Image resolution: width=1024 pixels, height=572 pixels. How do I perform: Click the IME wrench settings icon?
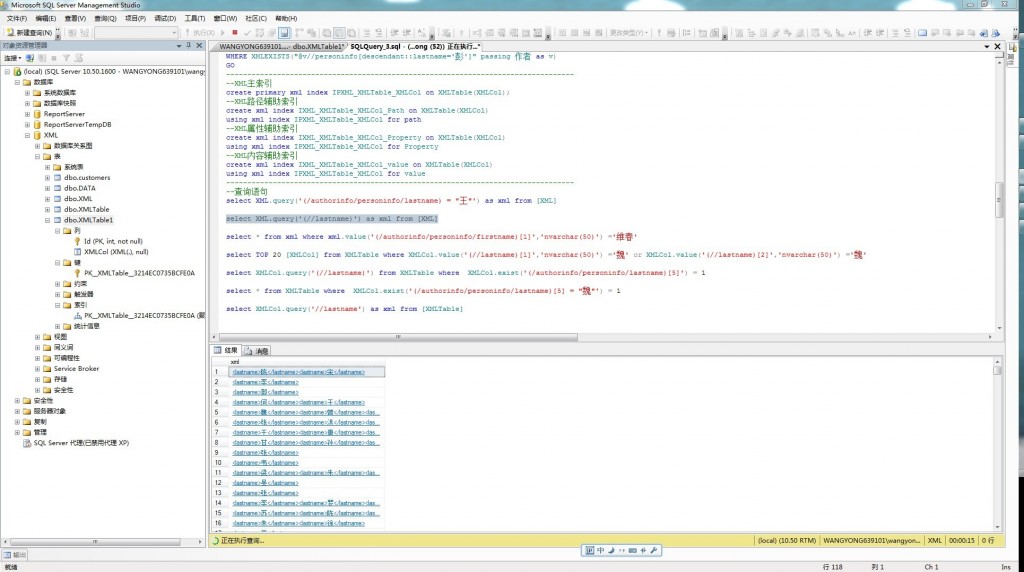[654, 550]
